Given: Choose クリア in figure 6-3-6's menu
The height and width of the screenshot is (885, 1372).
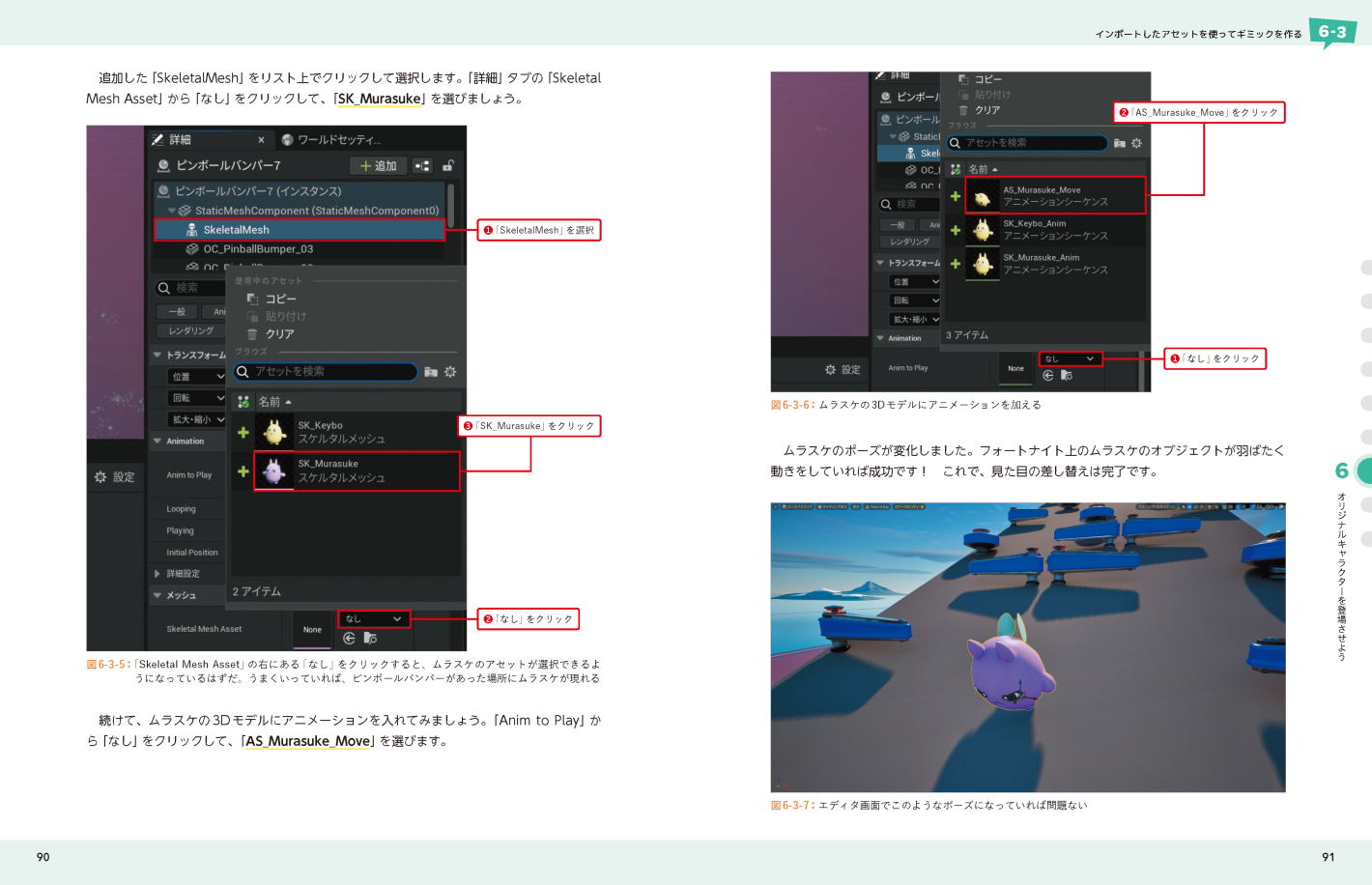Looking at the screenshot, I should click(980, 110).
